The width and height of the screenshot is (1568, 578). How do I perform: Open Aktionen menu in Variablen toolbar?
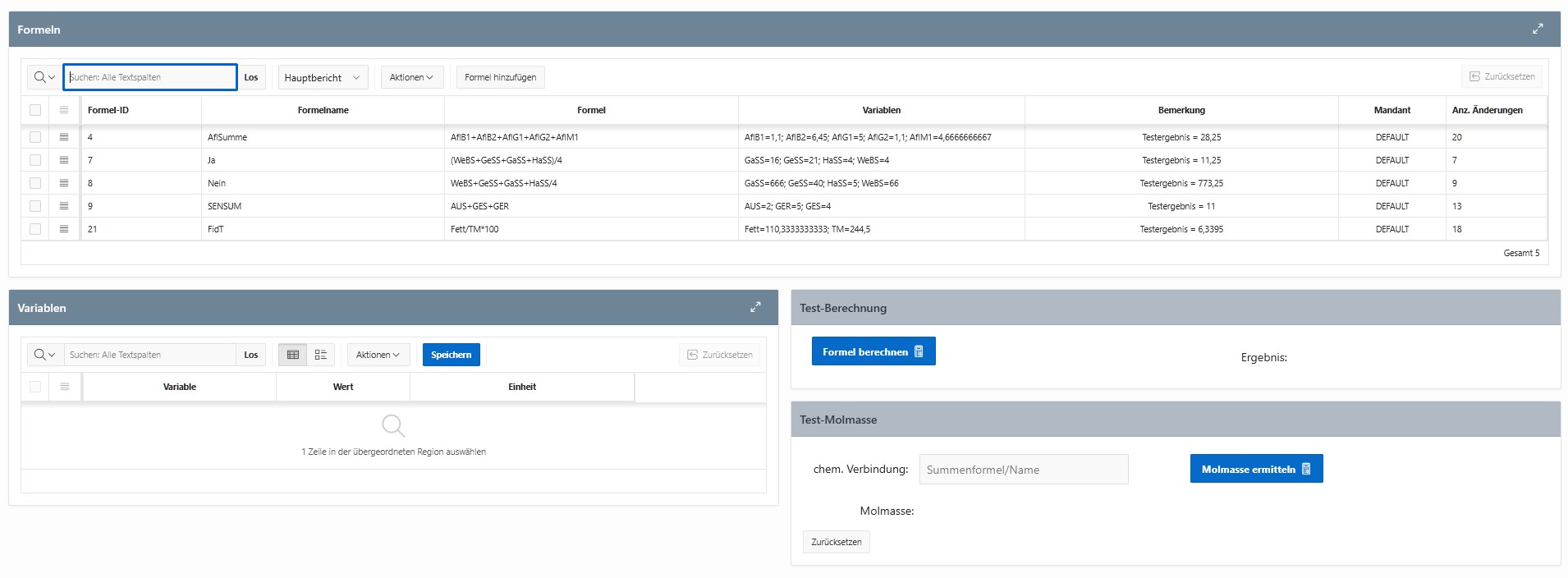coord(378,355)
